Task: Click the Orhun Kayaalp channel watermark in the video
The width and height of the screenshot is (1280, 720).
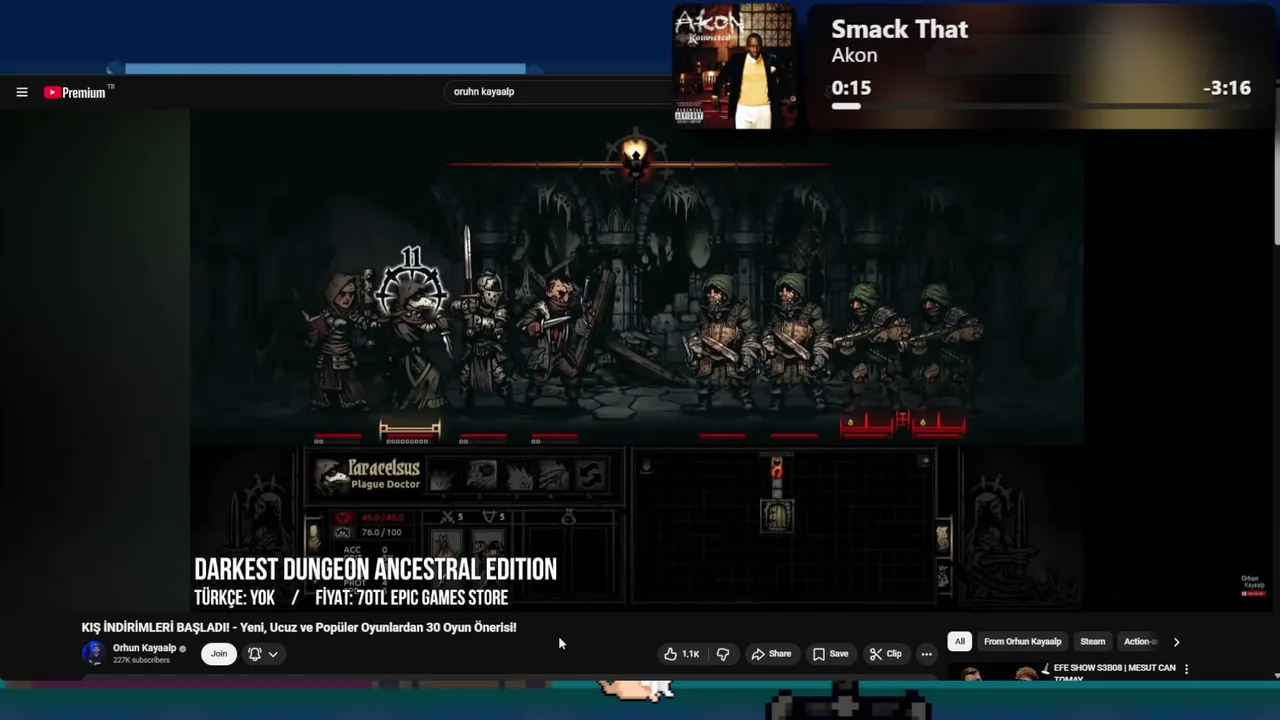Action: point(1252,586)
